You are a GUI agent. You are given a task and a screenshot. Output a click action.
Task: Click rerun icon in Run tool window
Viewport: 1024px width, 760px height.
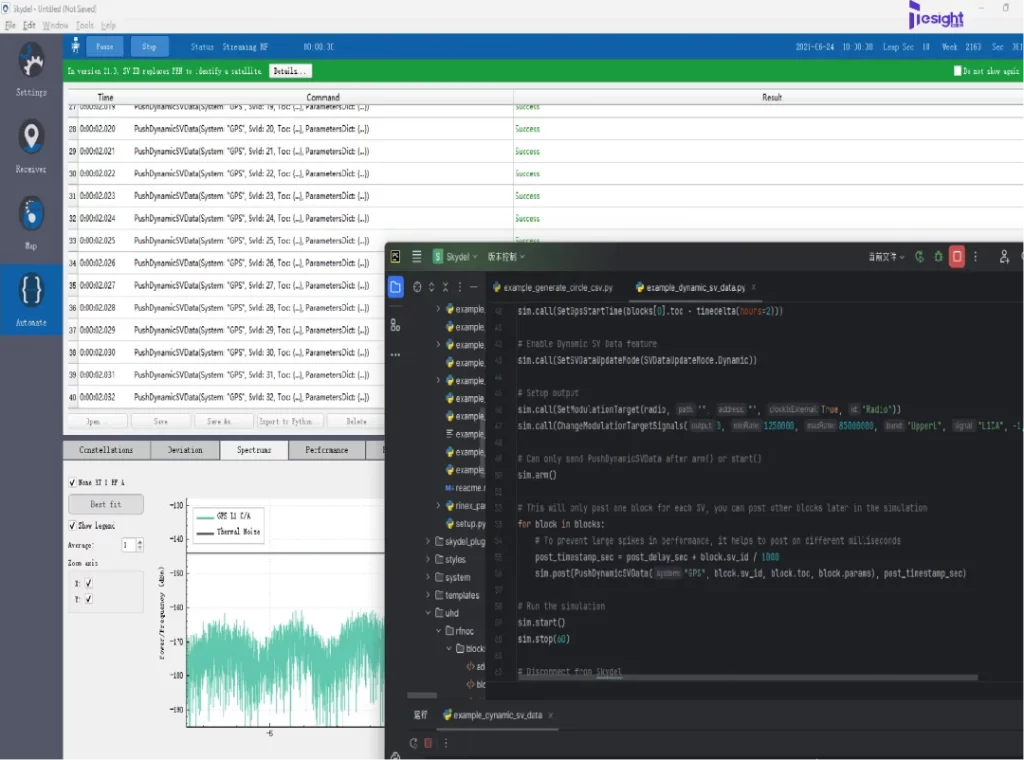pyautogui.click(x=413, y=742)
